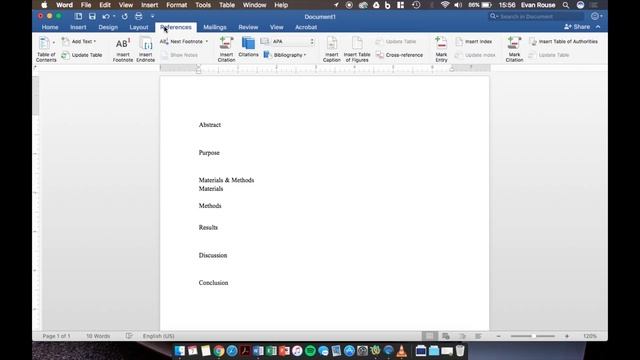Screen dimensions: 640x360
Task: Open Spotlight search in the menu bar
Action: 566,5
